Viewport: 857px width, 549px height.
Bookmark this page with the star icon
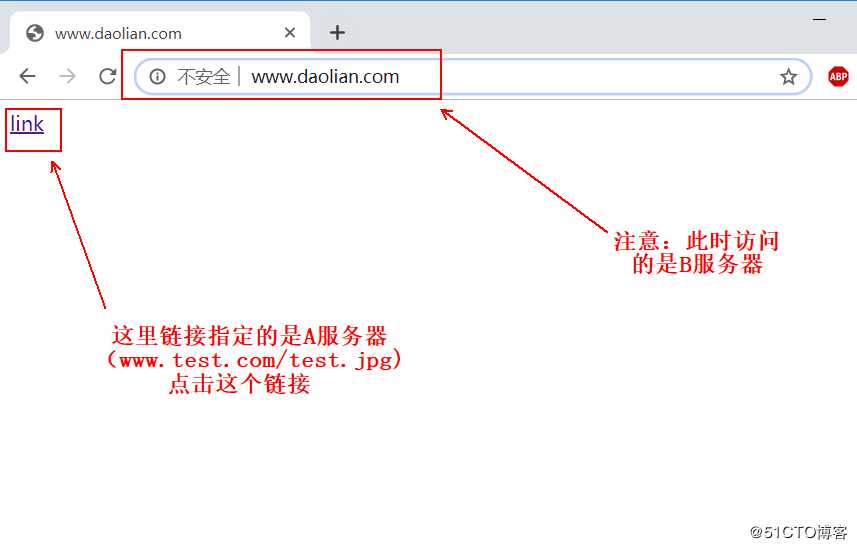[788, 77]
